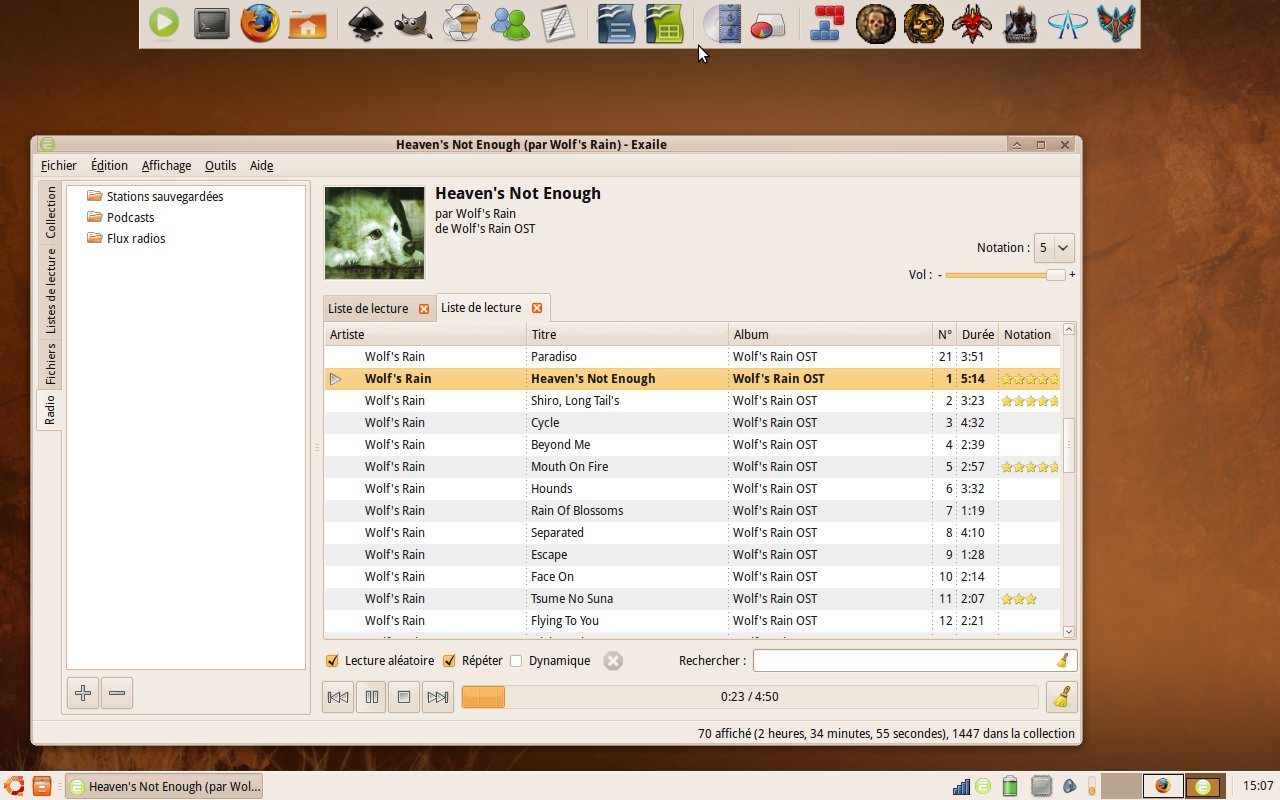Select the Radio side tab
Viewport: 1280px width, 800px height.
[50, 409]
